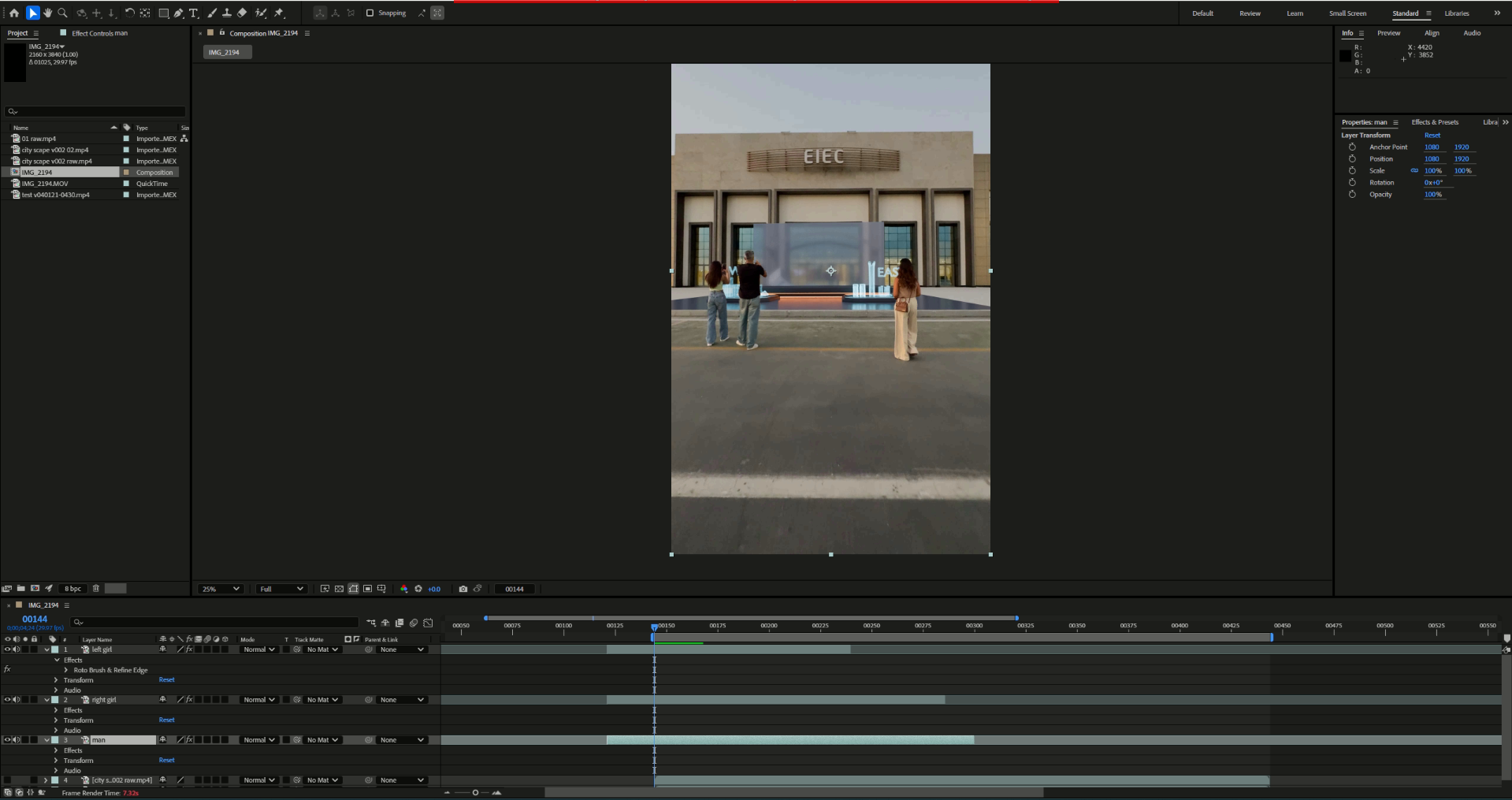Toggle transparency grid in viewer
This screenshot has width=1512, height=800.
[x=339, y=589]
